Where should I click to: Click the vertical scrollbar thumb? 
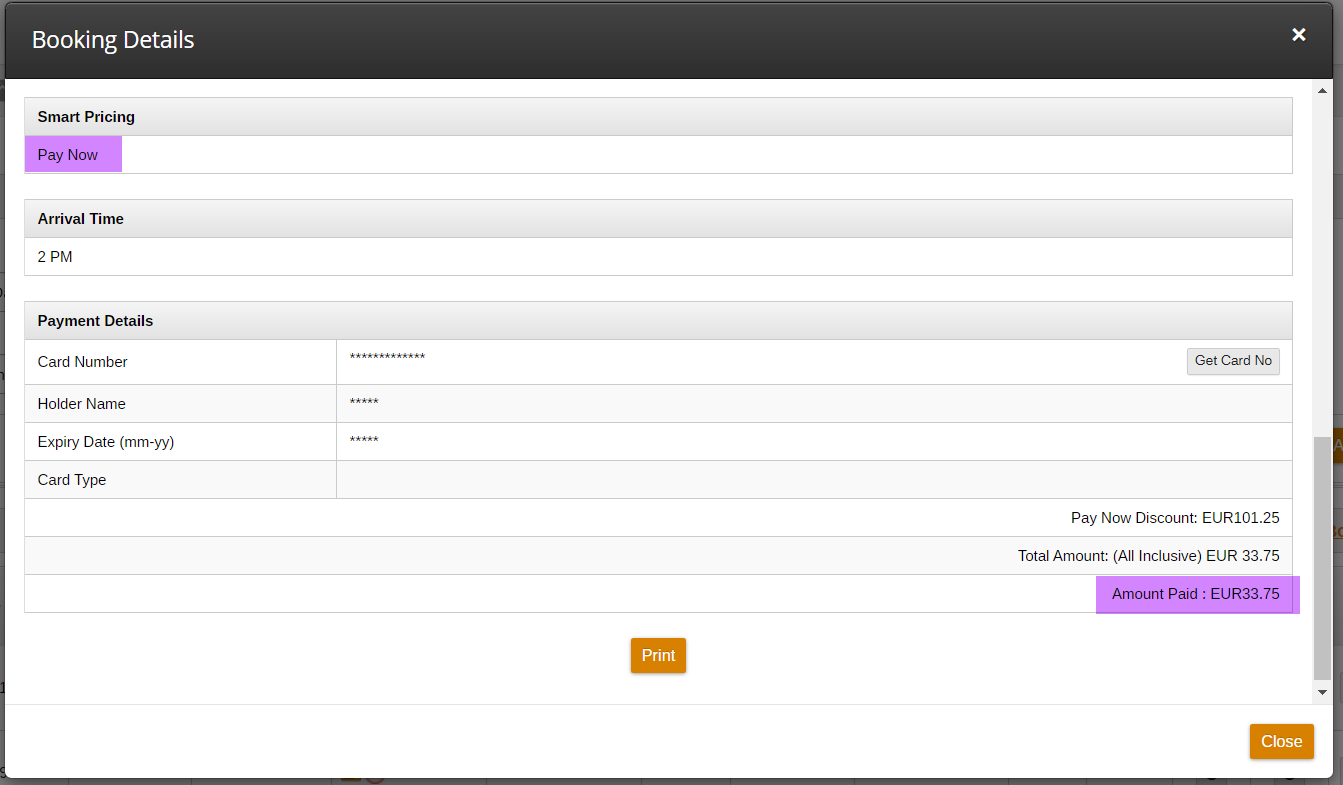(1322, 556)
